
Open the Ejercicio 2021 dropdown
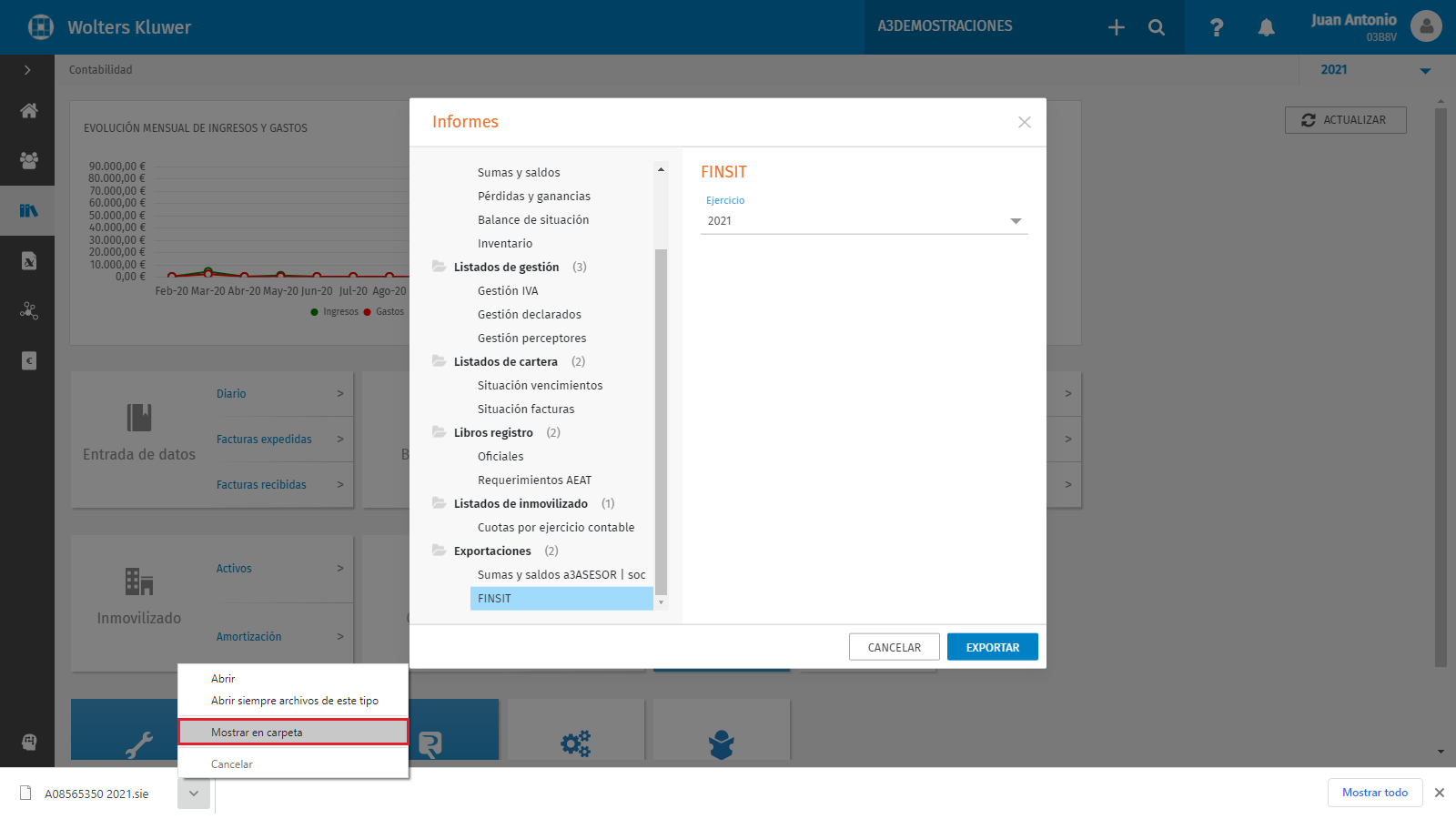864,221
